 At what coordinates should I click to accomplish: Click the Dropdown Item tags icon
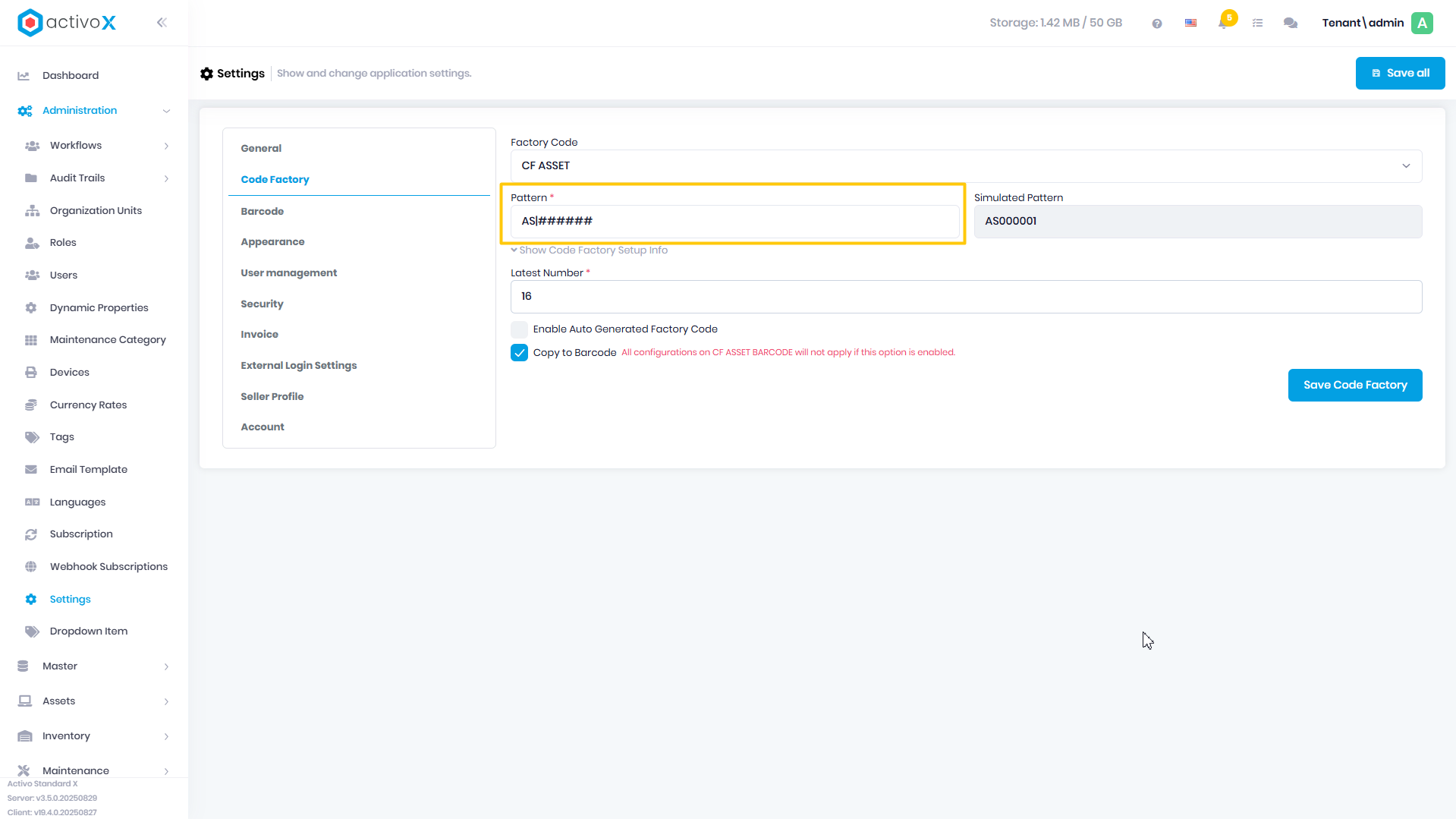point(32,632)
